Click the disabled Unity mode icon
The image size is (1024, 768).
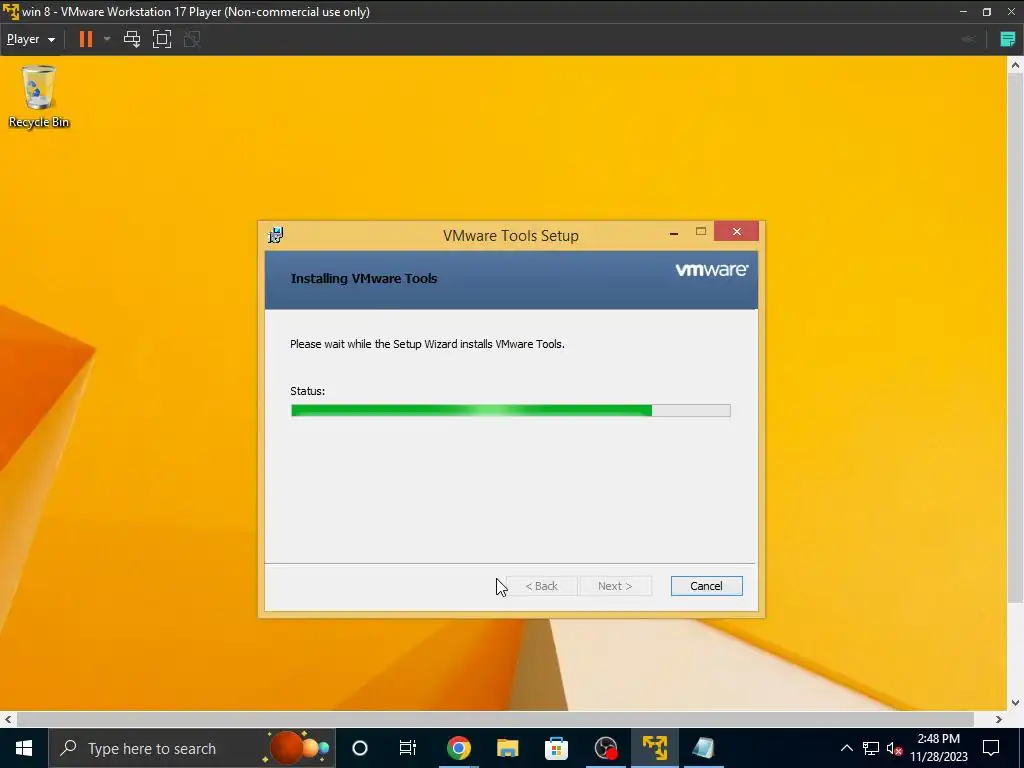pos(192,39)
